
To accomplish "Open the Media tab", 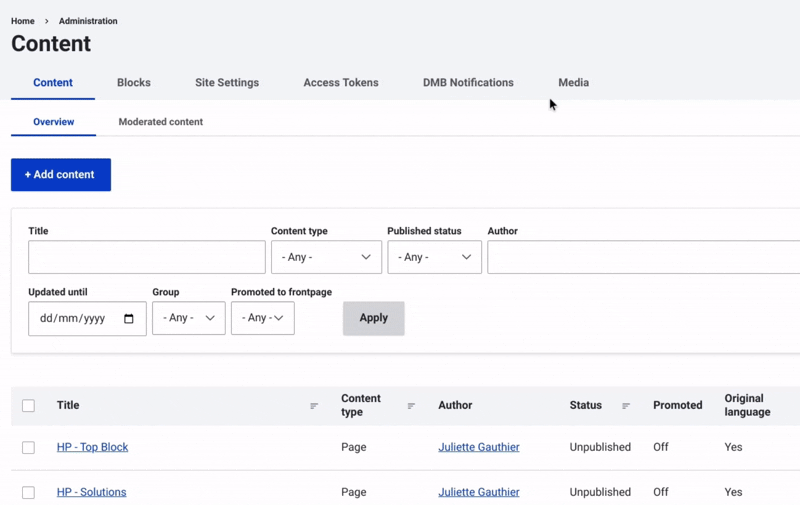I will pyautogui.click(x=573, y=83).
